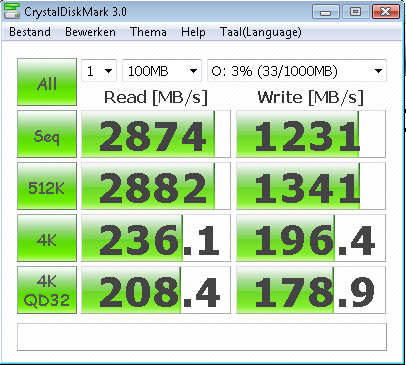Click the CrystalDiskMark title bar icon
Screen dimensions: 406x365
[x=12, y=11]
